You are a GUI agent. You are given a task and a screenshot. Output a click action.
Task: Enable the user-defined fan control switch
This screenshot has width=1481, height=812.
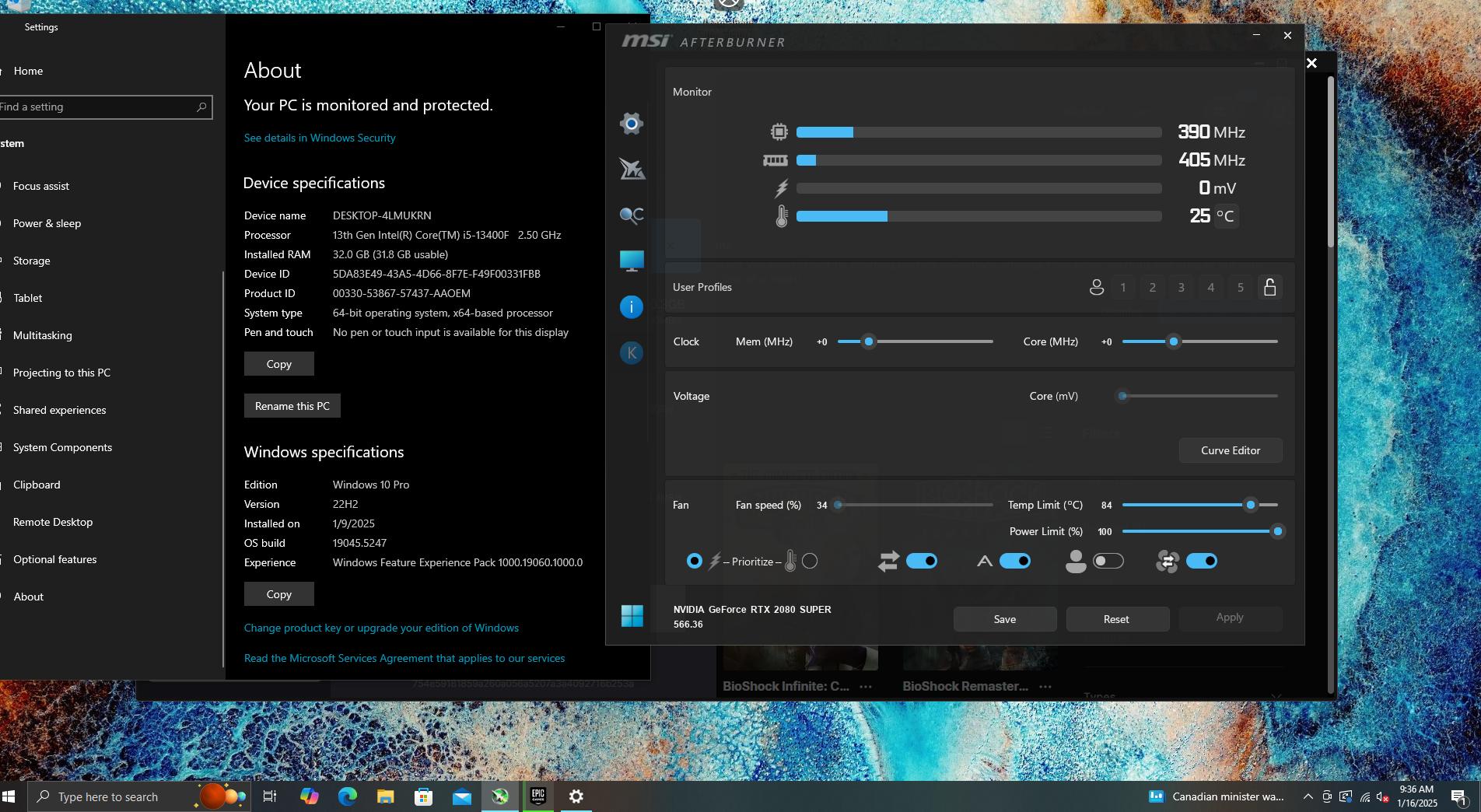coord(1108,562)
